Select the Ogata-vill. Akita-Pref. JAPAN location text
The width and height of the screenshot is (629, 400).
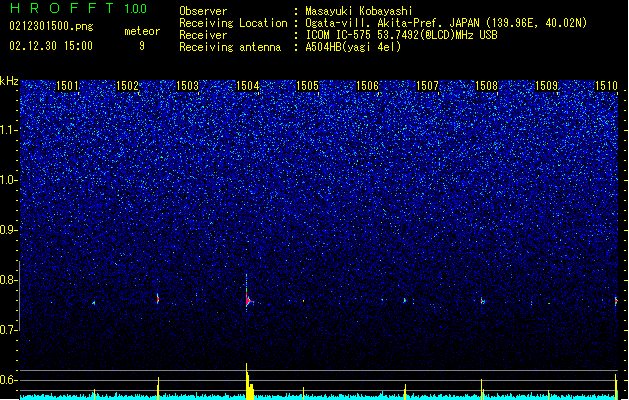coord(446,23)
